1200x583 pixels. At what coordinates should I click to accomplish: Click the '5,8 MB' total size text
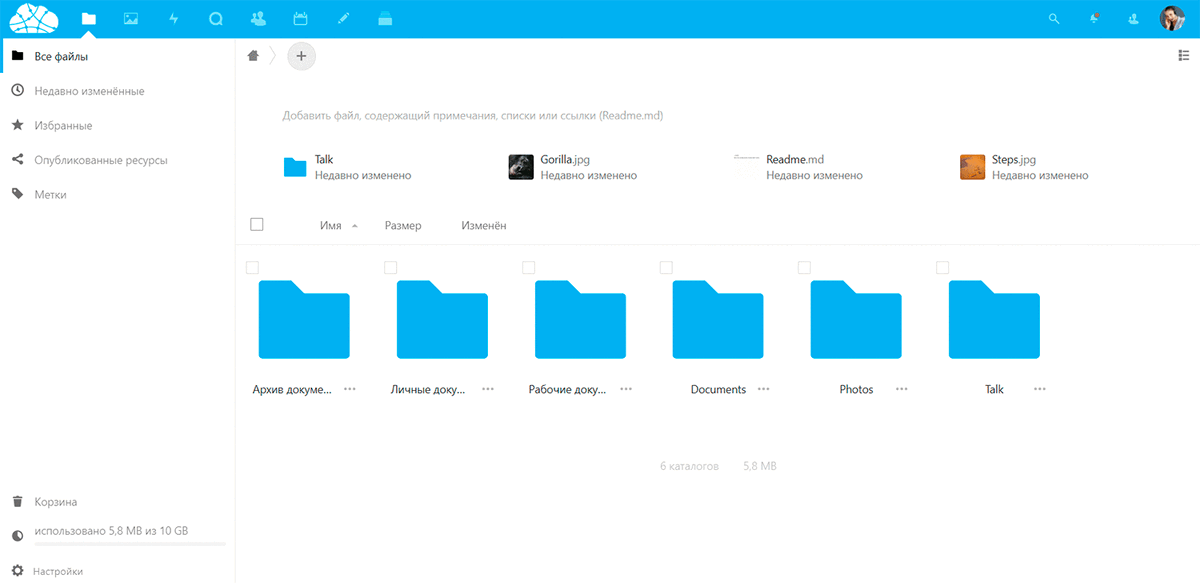click(x=760, y=467)
